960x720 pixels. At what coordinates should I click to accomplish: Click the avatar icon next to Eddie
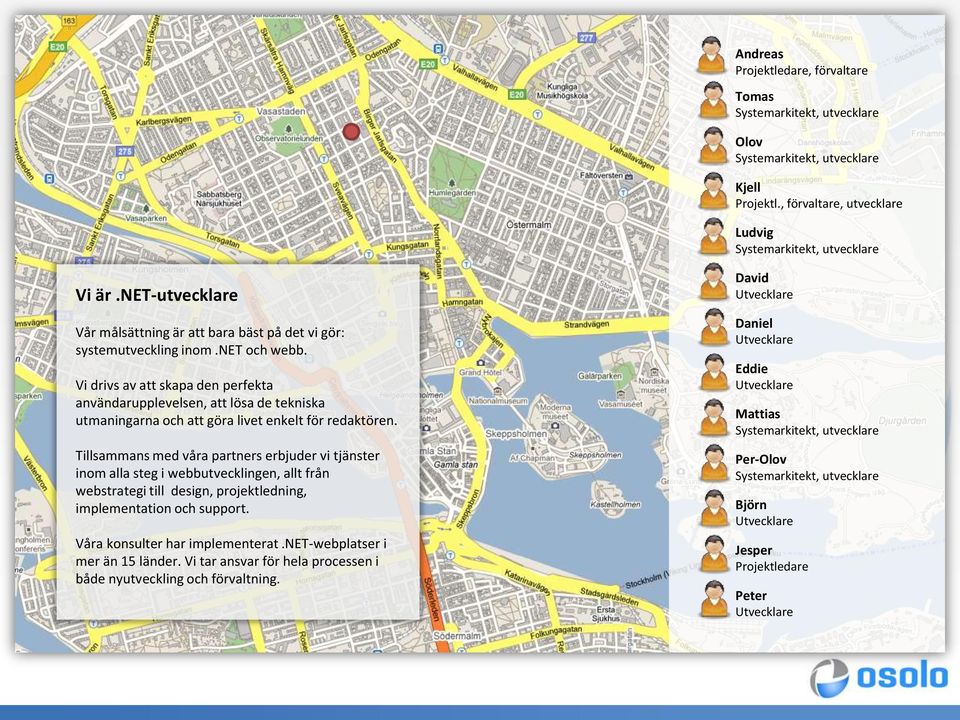point(713,372)
